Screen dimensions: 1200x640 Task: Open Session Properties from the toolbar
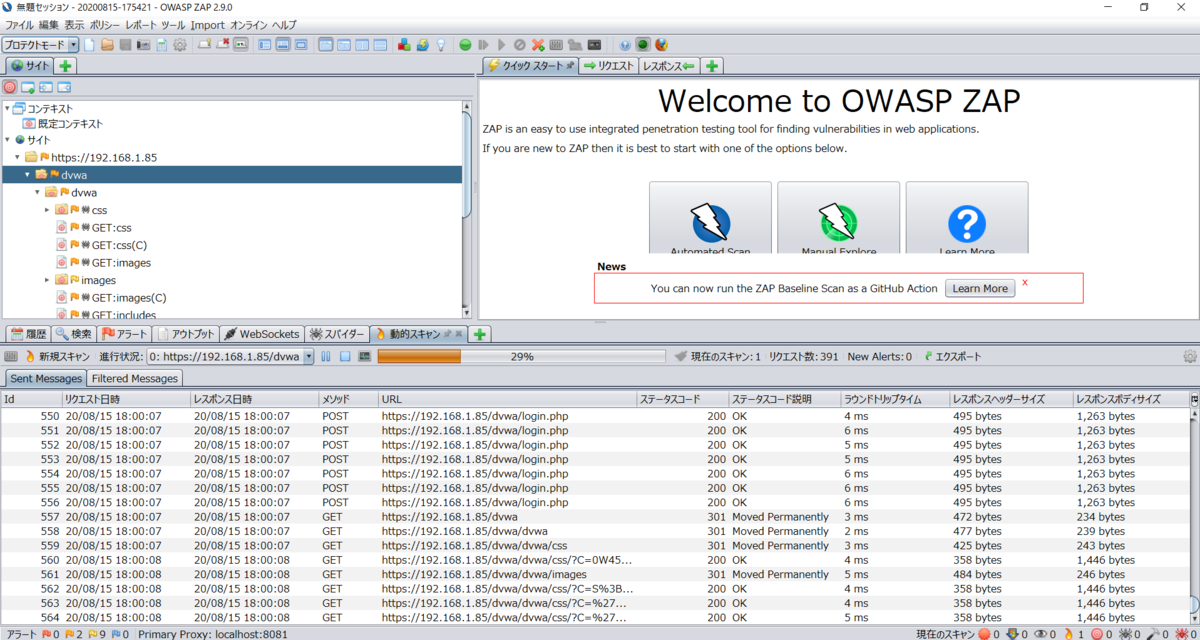pyautogui.click(x=161, y=45)
